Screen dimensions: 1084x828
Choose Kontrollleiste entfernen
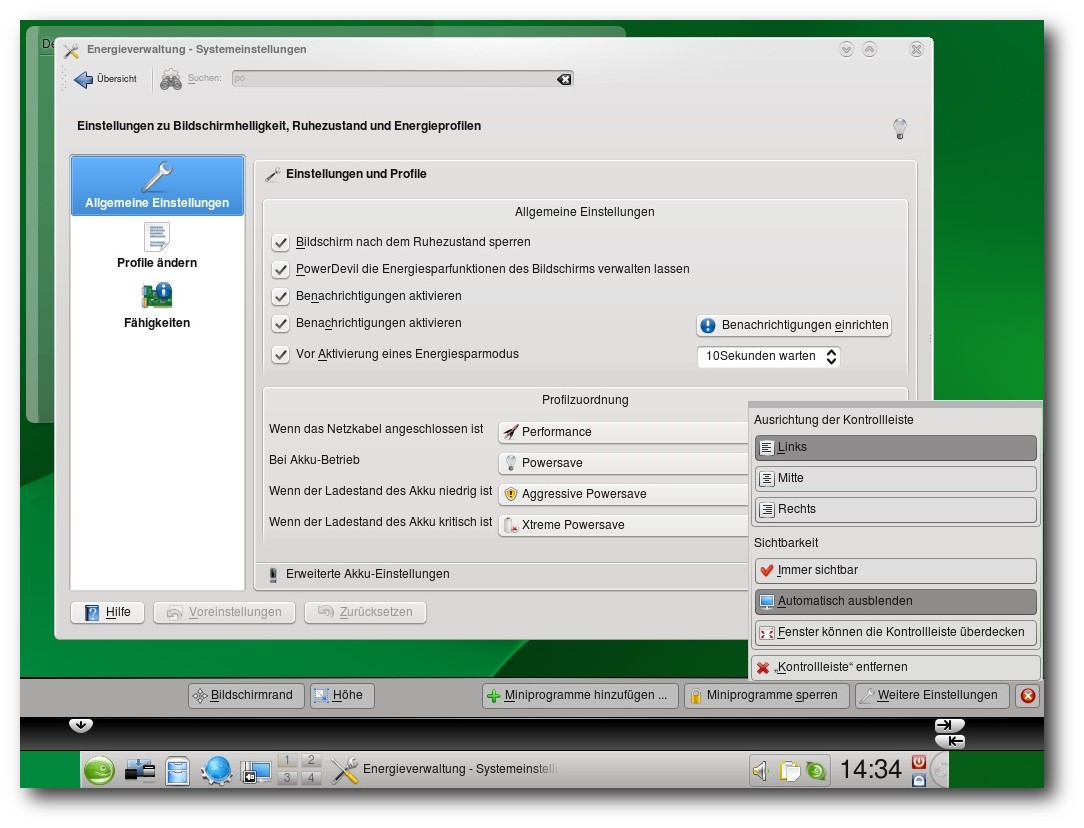(x=896, y=668)
